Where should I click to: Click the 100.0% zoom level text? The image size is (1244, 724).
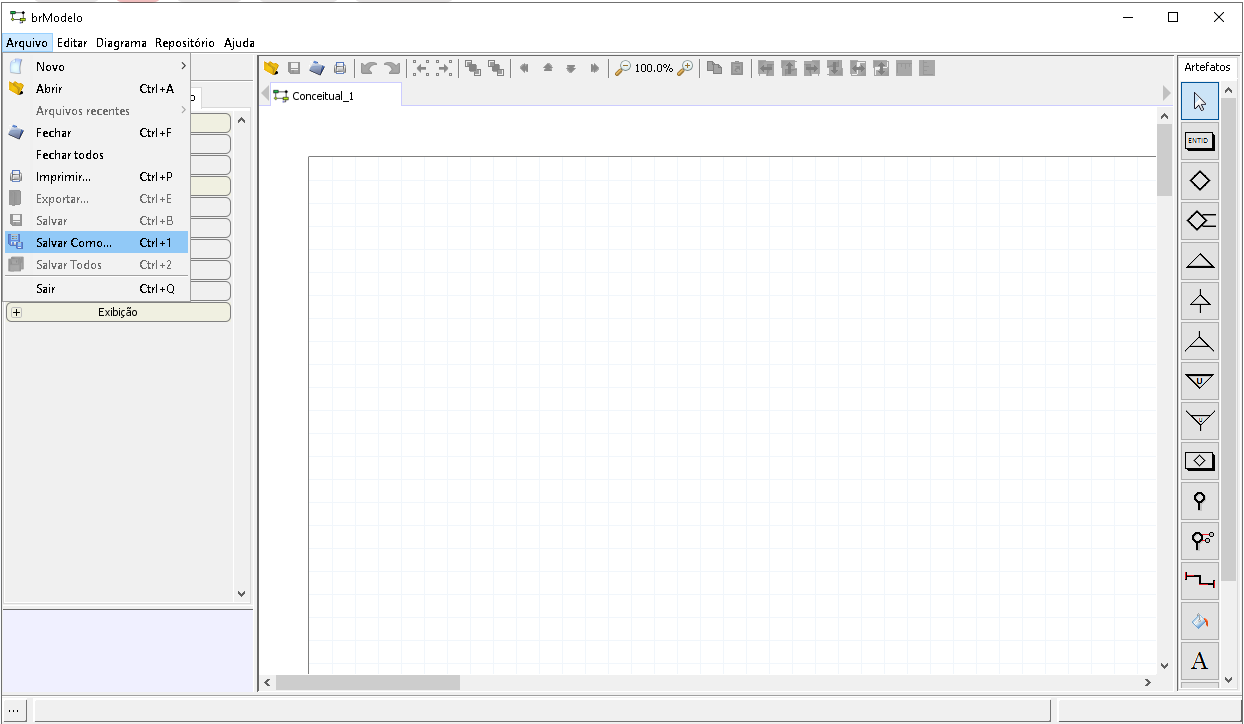654,68
